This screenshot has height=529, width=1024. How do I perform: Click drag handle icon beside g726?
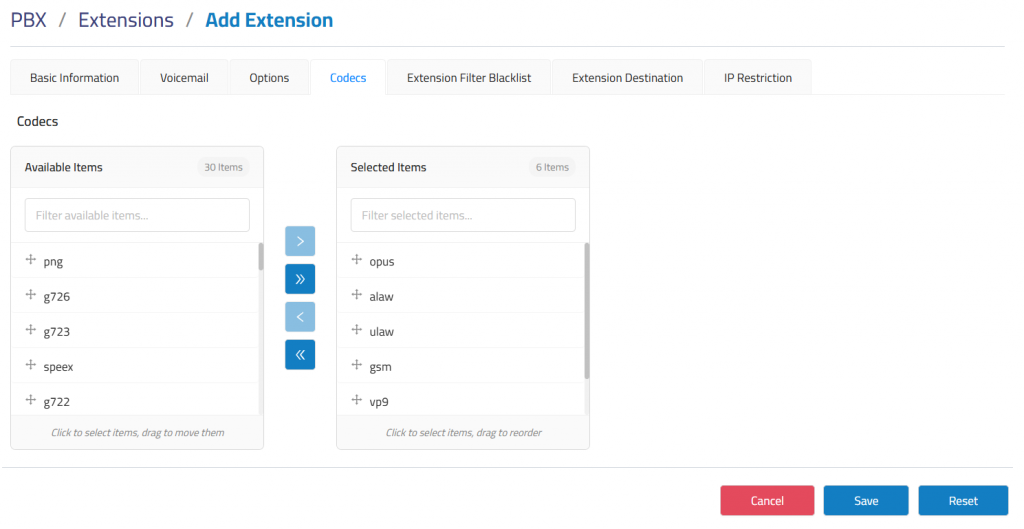pyautogui.click(x=31, y=296)
